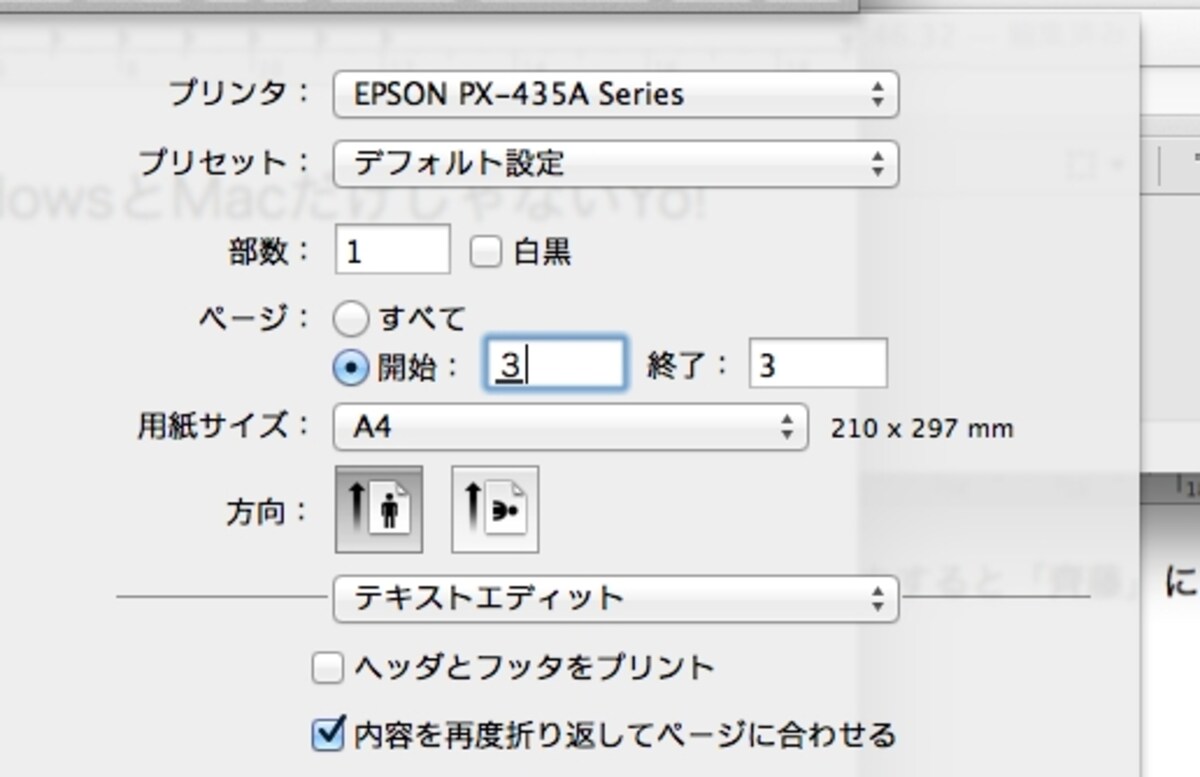The image size is (1200, 777).
Task: Select the landscape orientation icon
Action: point(495,509)
